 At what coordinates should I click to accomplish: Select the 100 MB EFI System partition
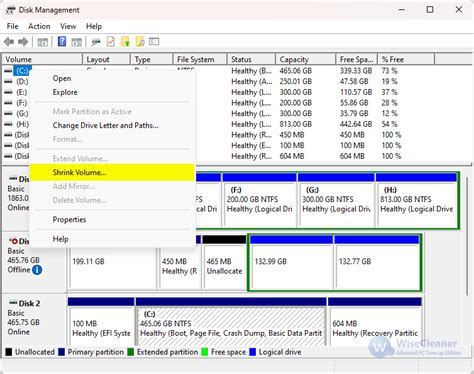[101, 322]
